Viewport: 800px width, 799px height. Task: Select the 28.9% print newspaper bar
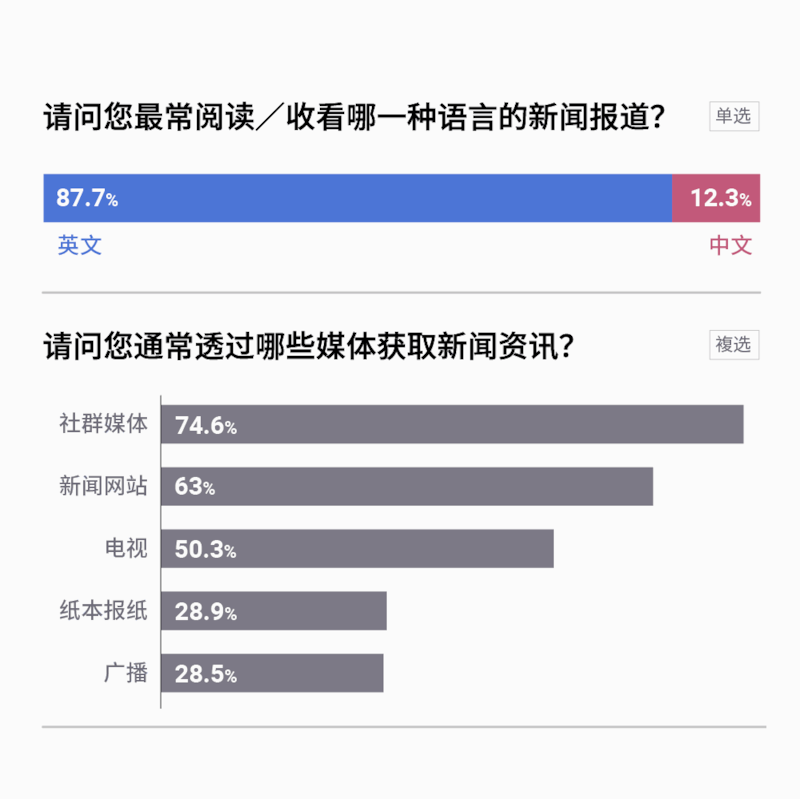(x=274, y=611)
